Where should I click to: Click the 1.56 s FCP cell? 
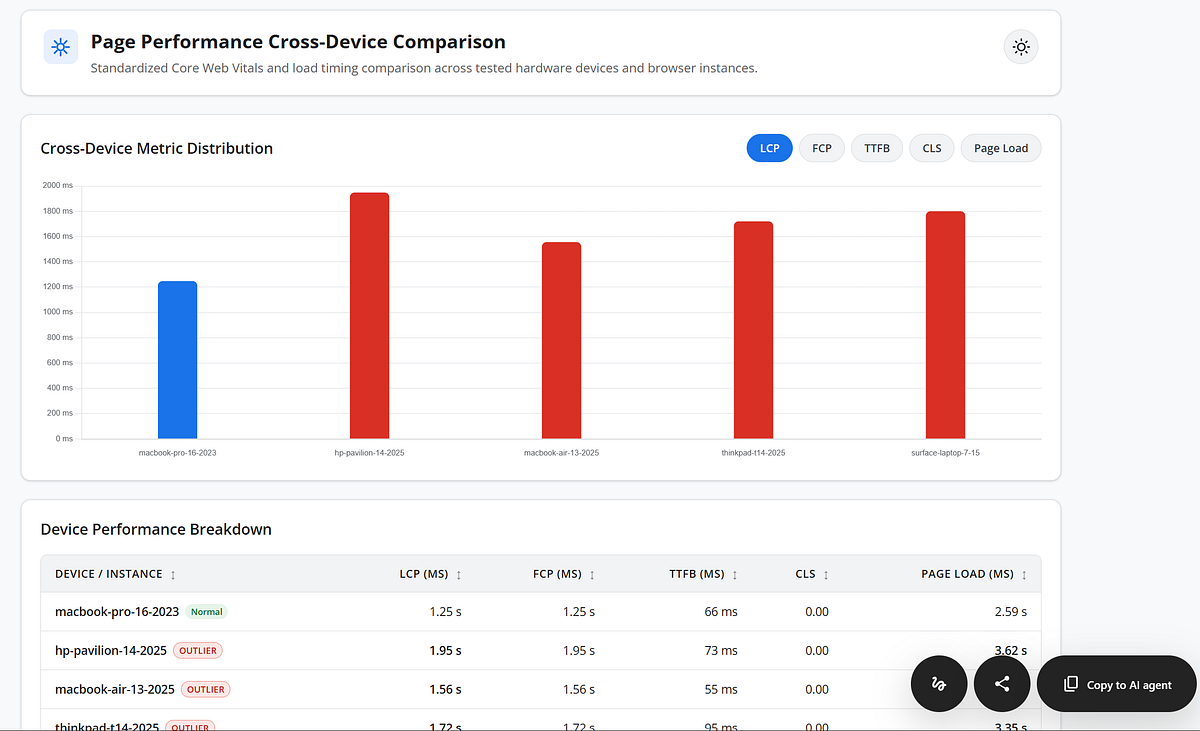(x=578, y=690)
